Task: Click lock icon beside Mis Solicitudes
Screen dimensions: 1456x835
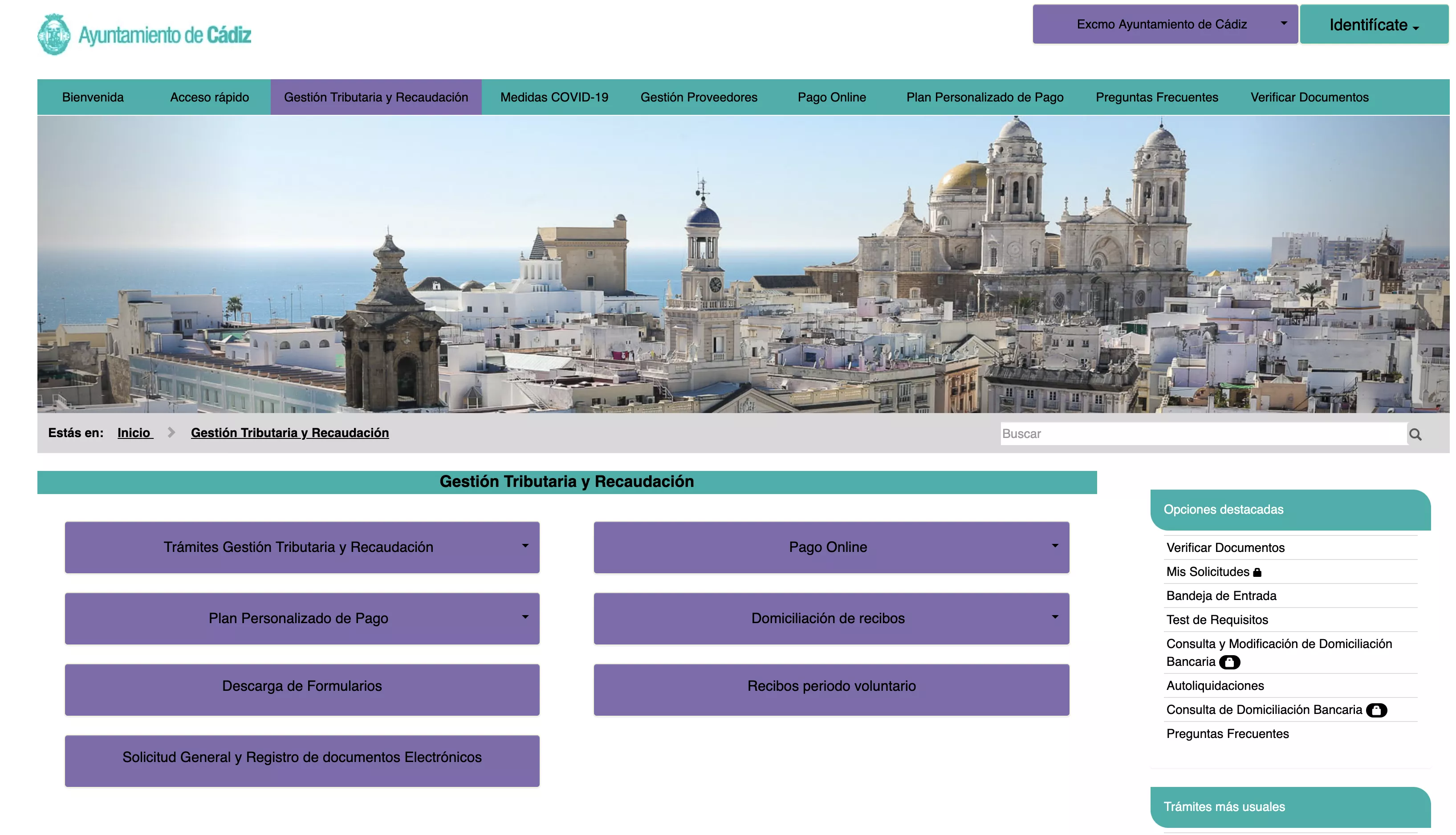Action: pos(1257,572)
